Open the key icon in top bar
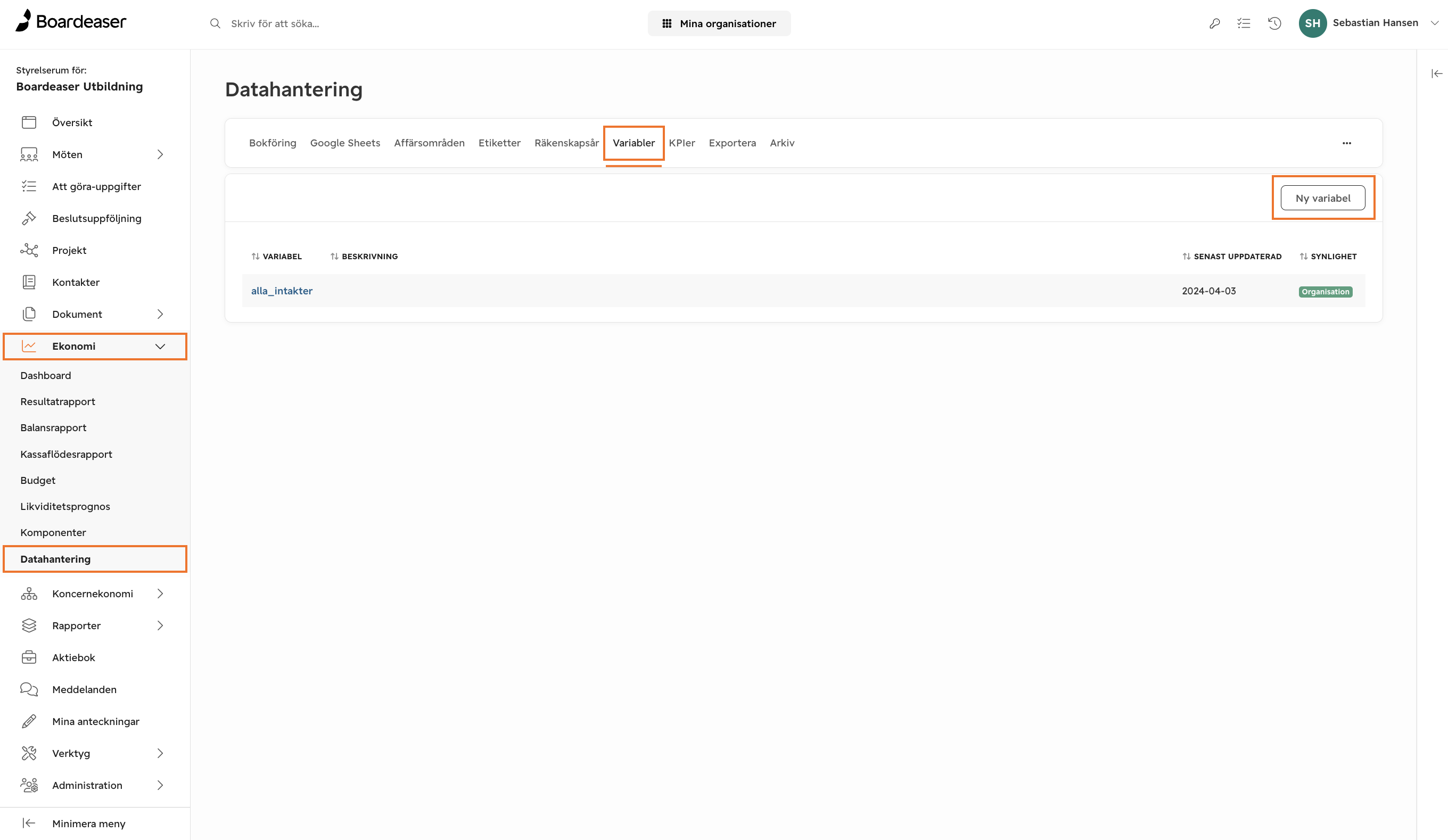 (1214, 23)
